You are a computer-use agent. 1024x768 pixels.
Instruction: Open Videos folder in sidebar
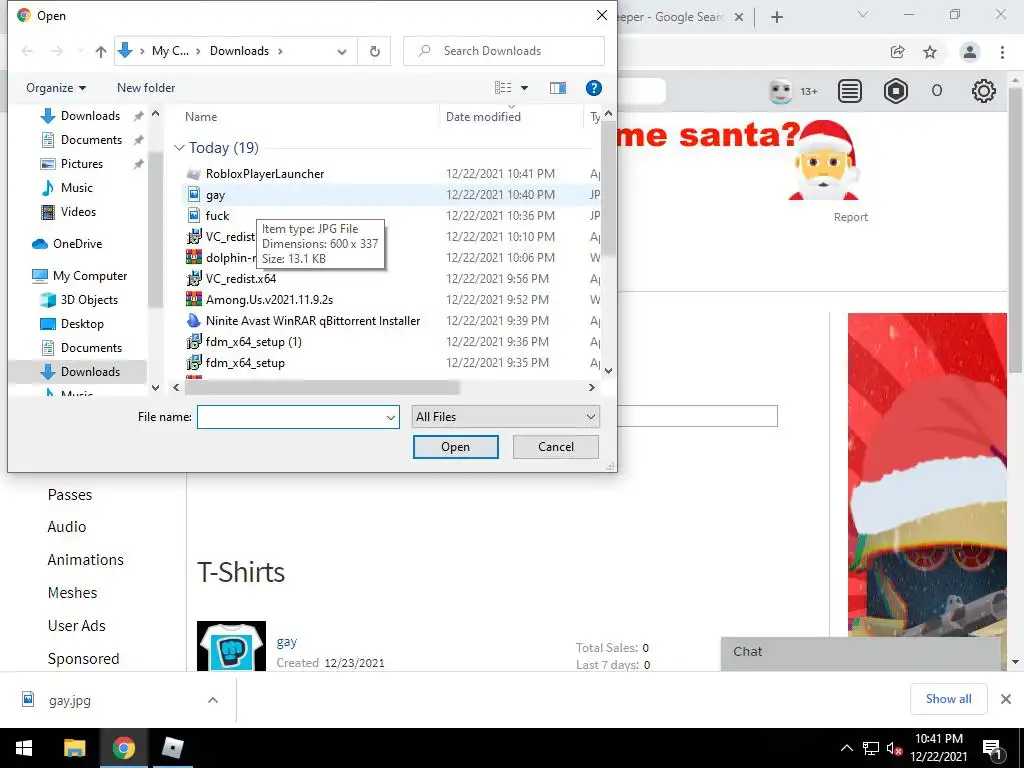[x=78, y=212]
